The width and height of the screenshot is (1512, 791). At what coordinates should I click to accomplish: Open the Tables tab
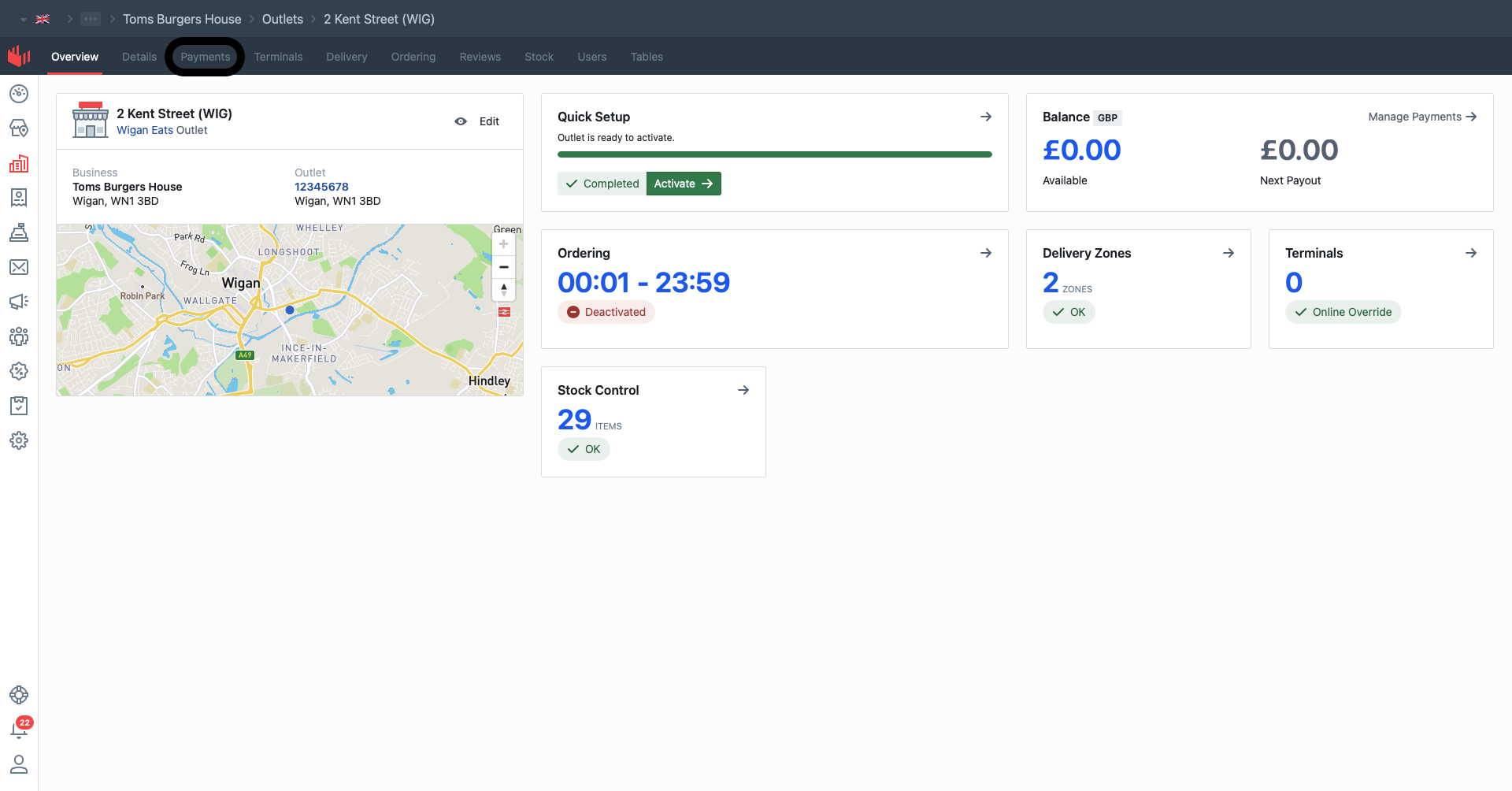pyautogui.click(x=647, y=57)
